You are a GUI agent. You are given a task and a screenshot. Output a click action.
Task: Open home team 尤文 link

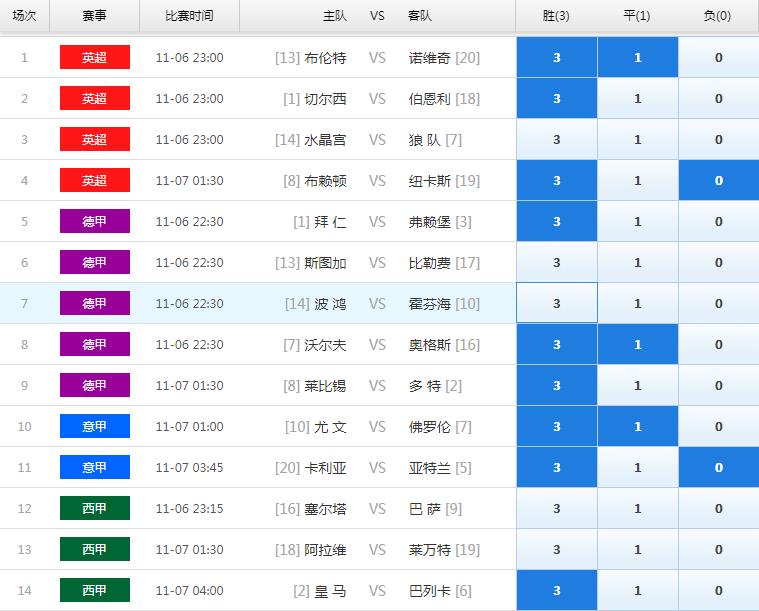click(x=330, y=427)
